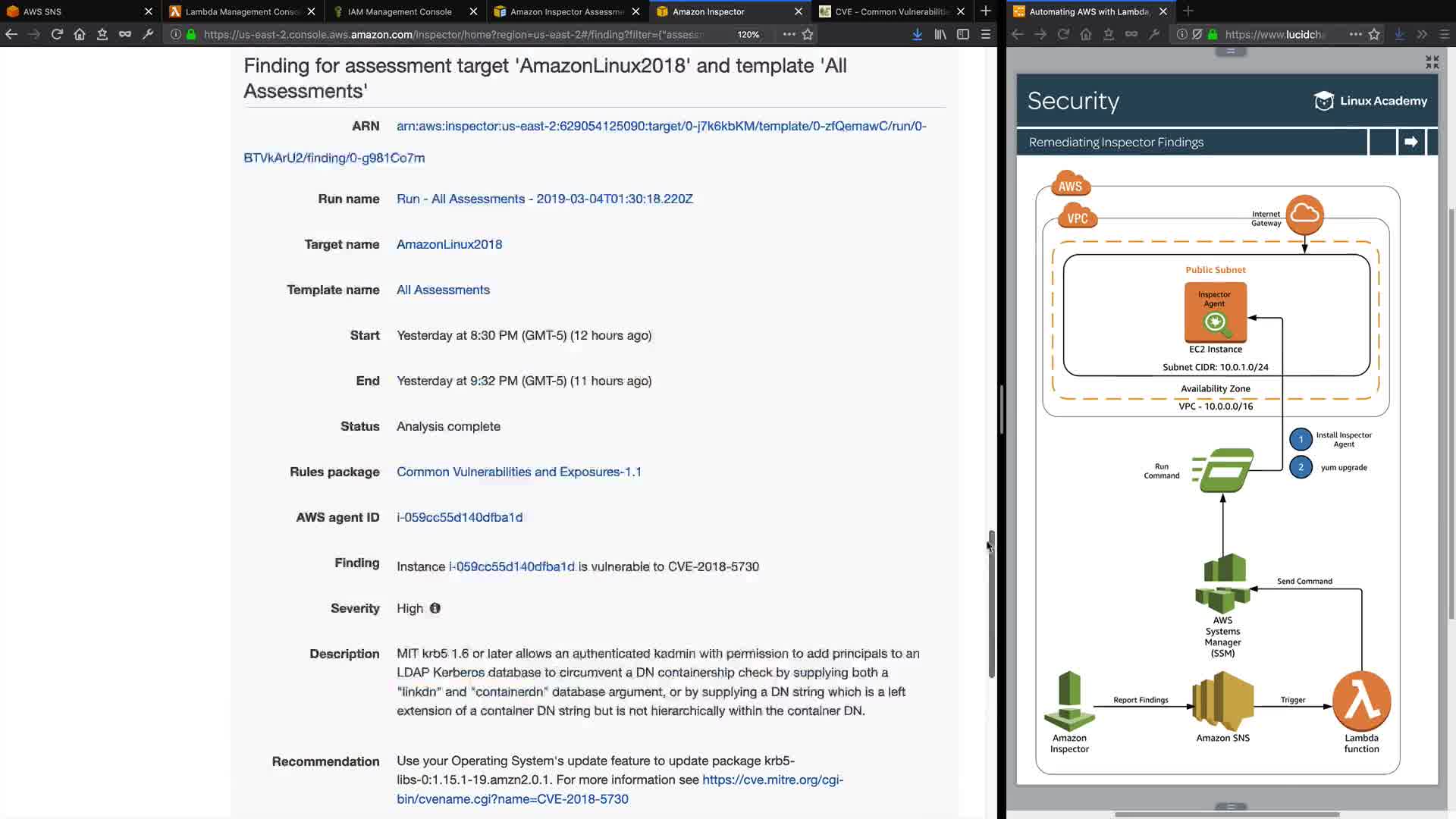Click the home icon in right browser
This screenshot has height=819, width=1456.
[1086, 34]
